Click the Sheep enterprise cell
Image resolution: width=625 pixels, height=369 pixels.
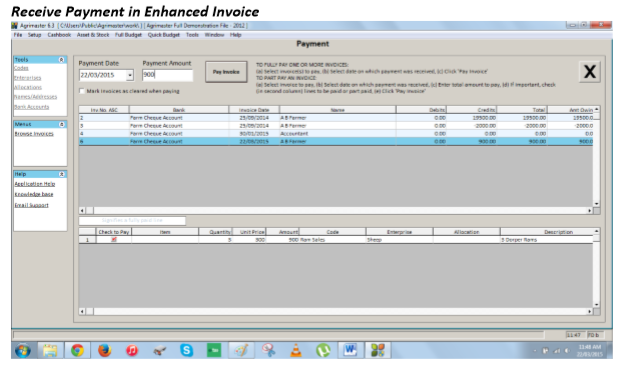[399, 240]
